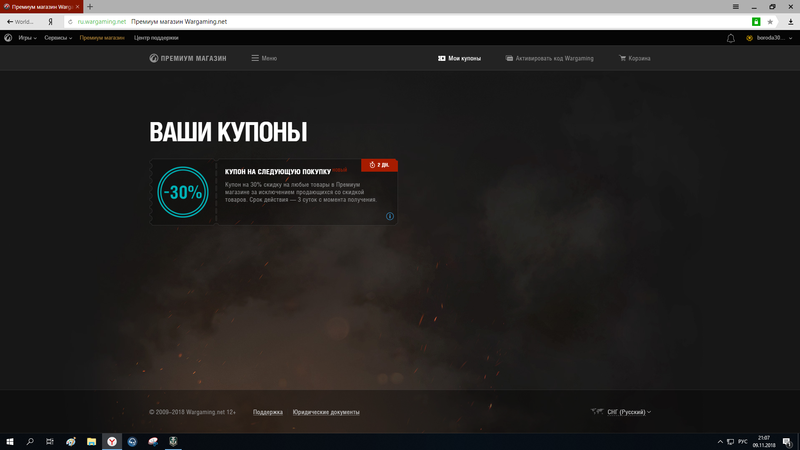The height and width of the screenshot is (450, 800).
Task: Open Юридические документы footer link
Action: click(326, 412)
